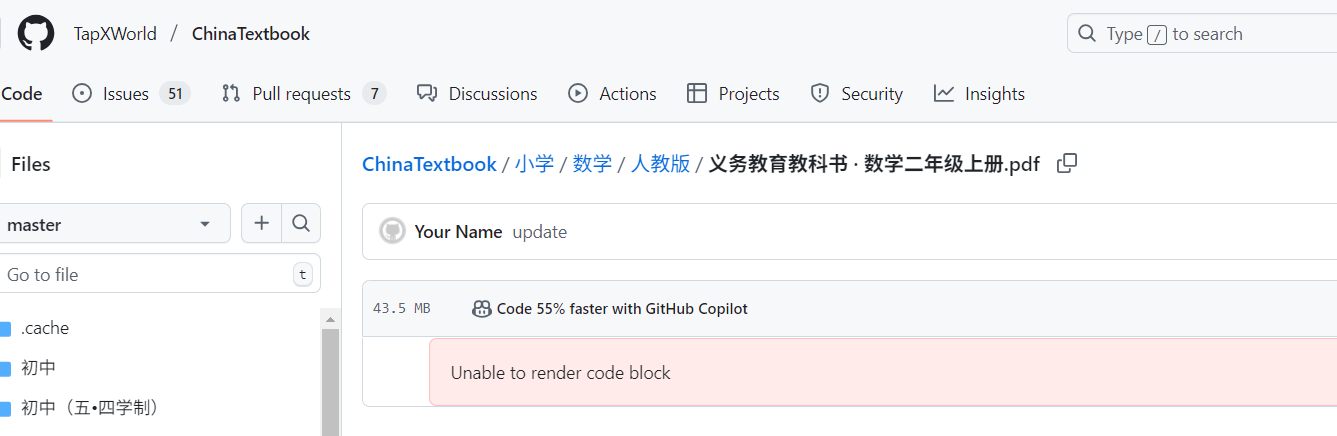Viewport: 1337px width, 436px height.
Task: Click the Your Name avatar icon
Action: coord(392,232)
